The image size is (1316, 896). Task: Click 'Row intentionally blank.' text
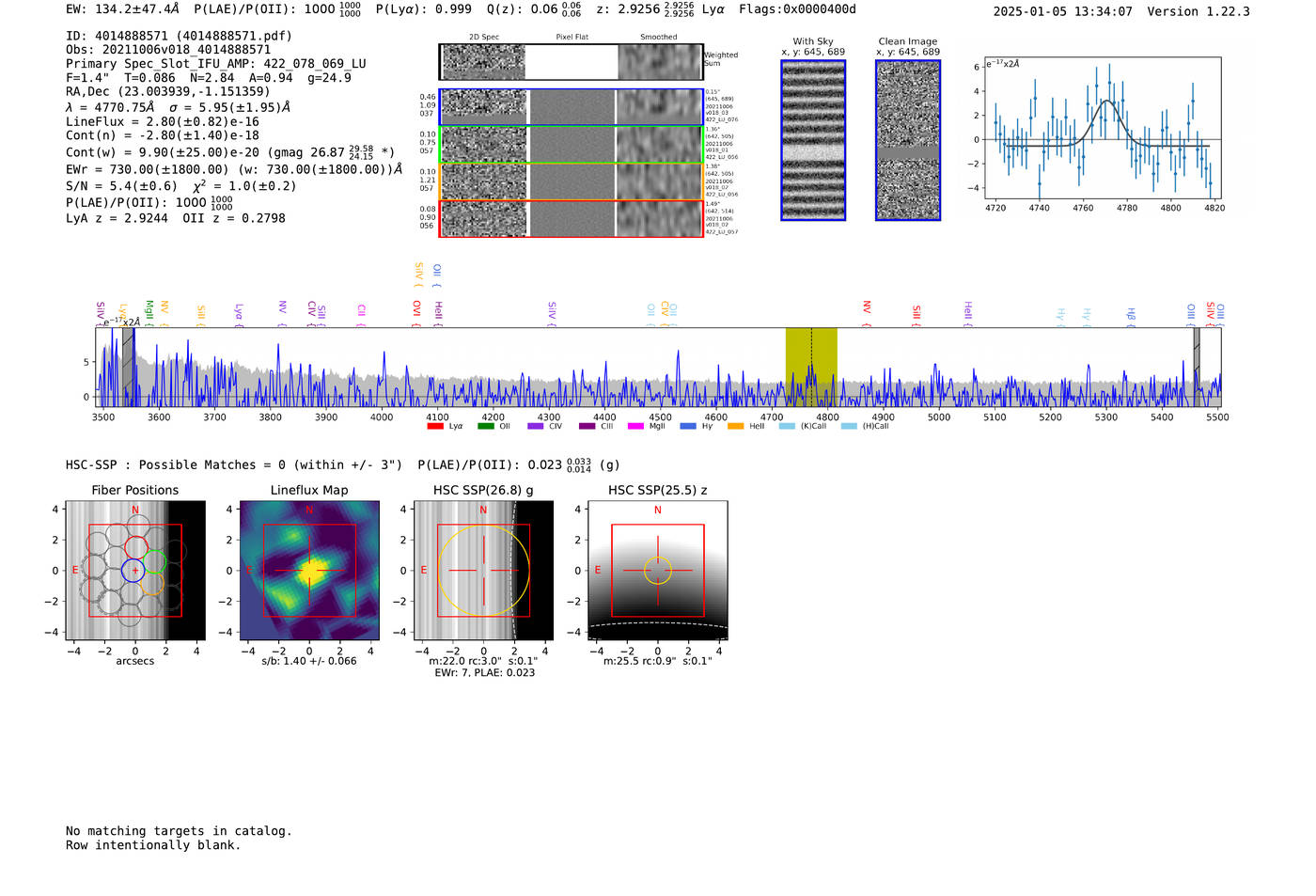pyautogui.click(x=153, y=845)
